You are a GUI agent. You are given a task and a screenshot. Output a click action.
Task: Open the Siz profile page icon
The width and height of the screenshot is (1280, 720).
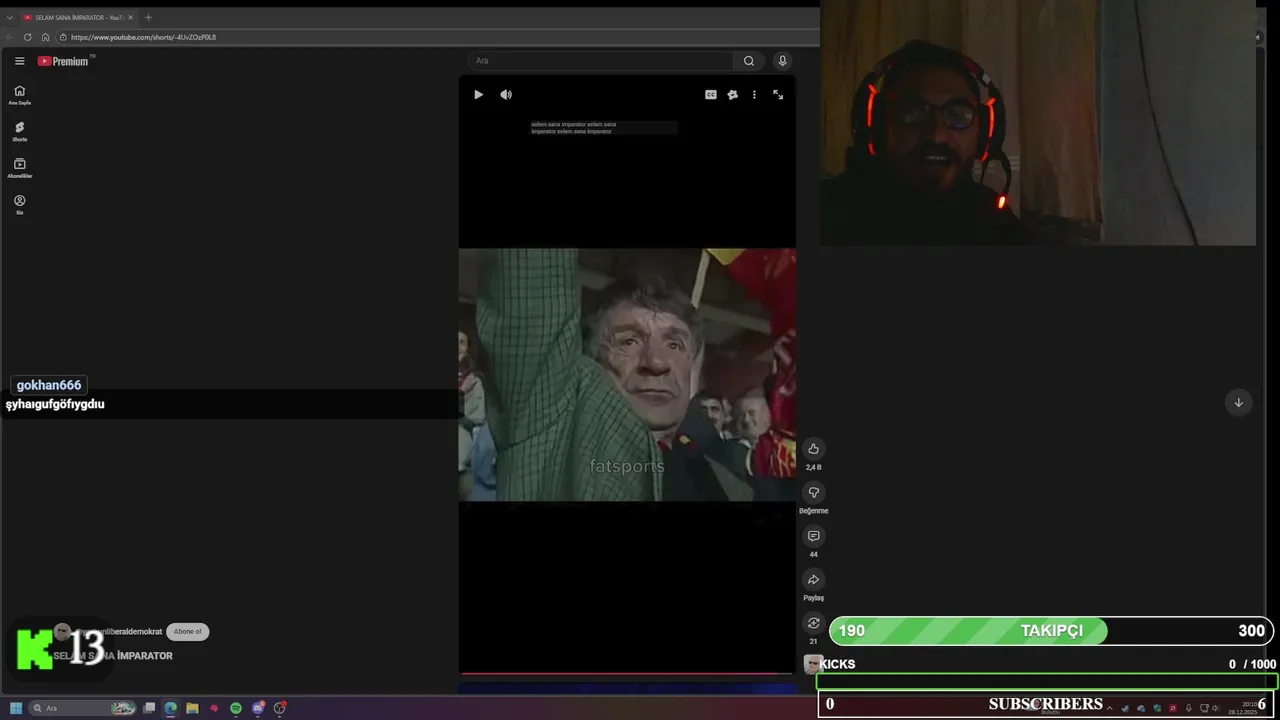pos(19,204)
